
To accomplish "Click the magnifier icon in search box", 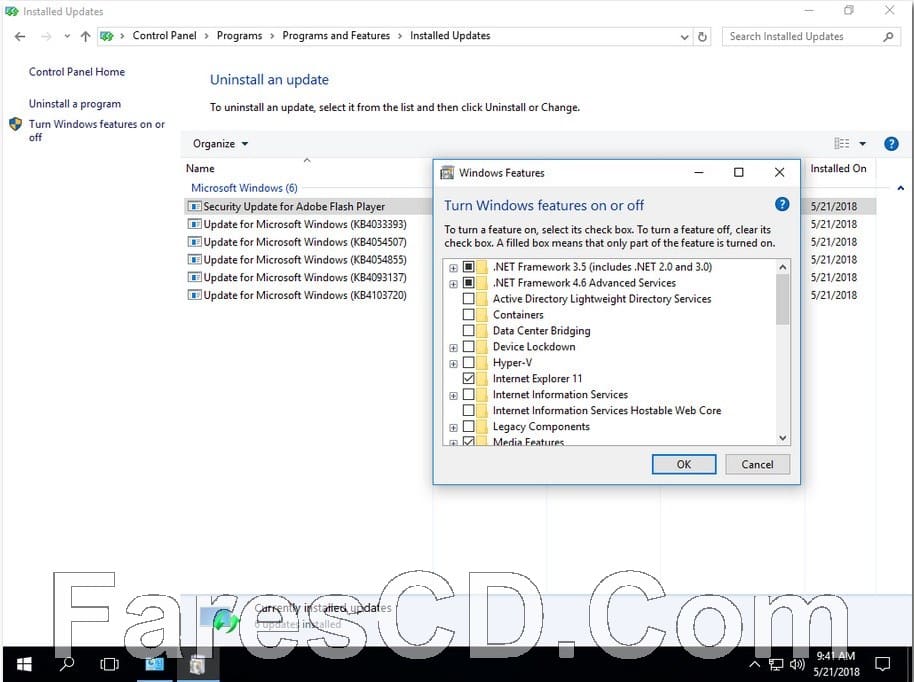I will [888, 37].
